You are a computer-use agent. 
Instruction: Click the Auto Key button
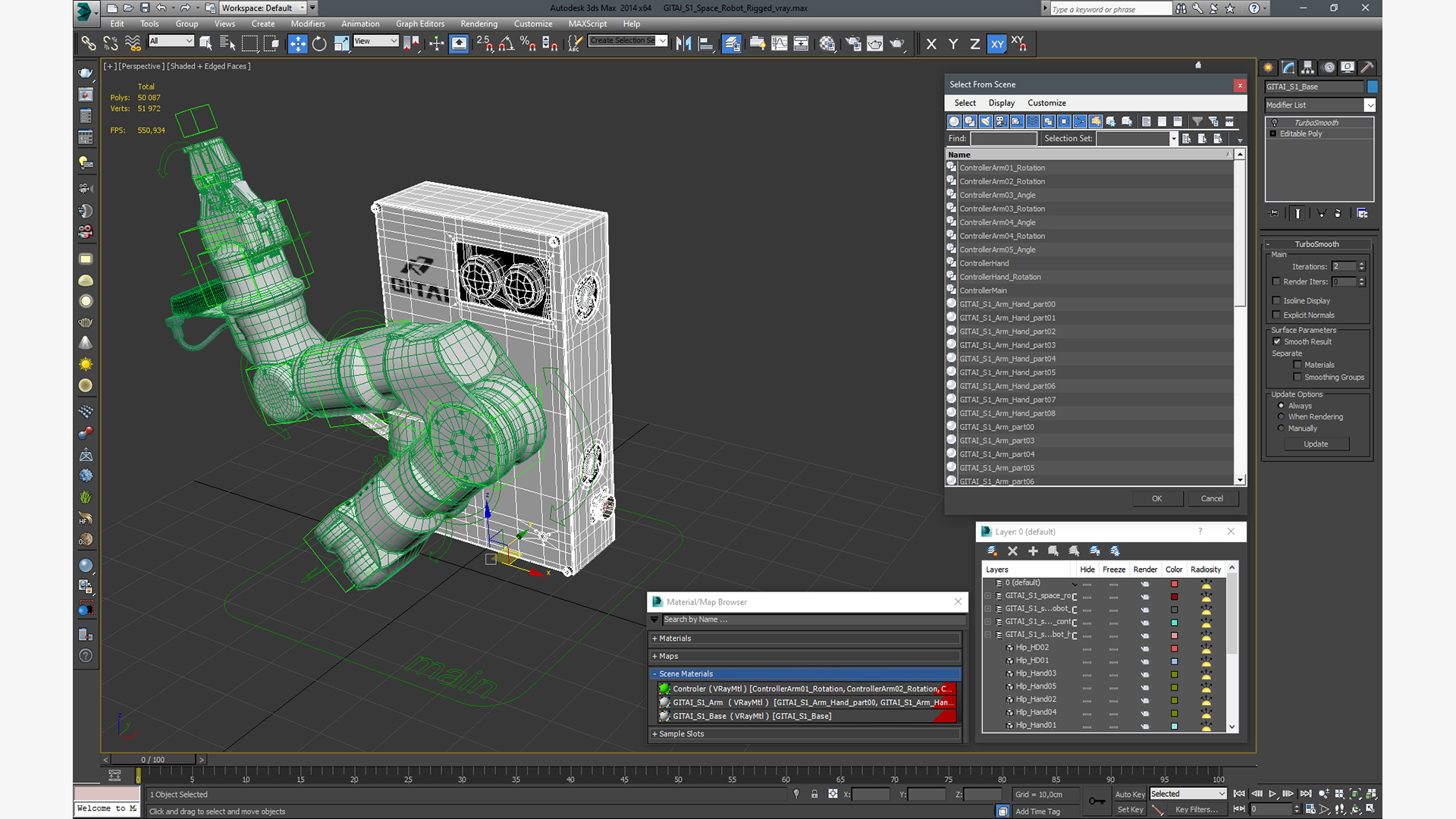coord(1130,795)
